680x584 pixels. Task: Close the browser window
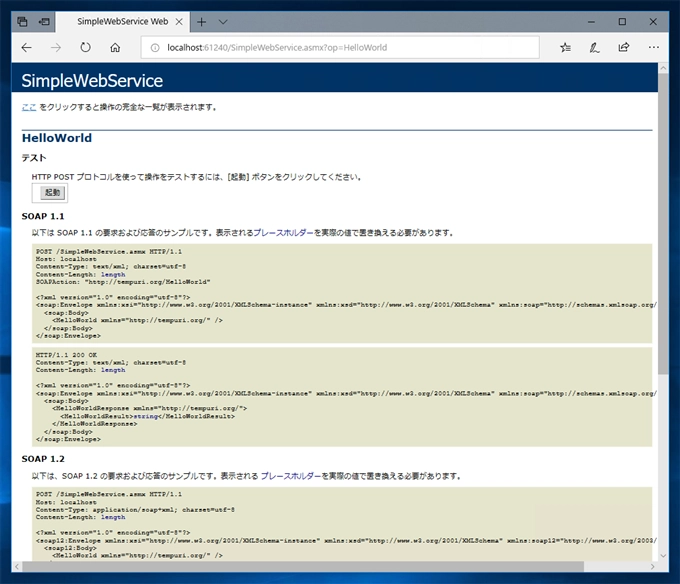pyautogui.click(x=653, y=22)
